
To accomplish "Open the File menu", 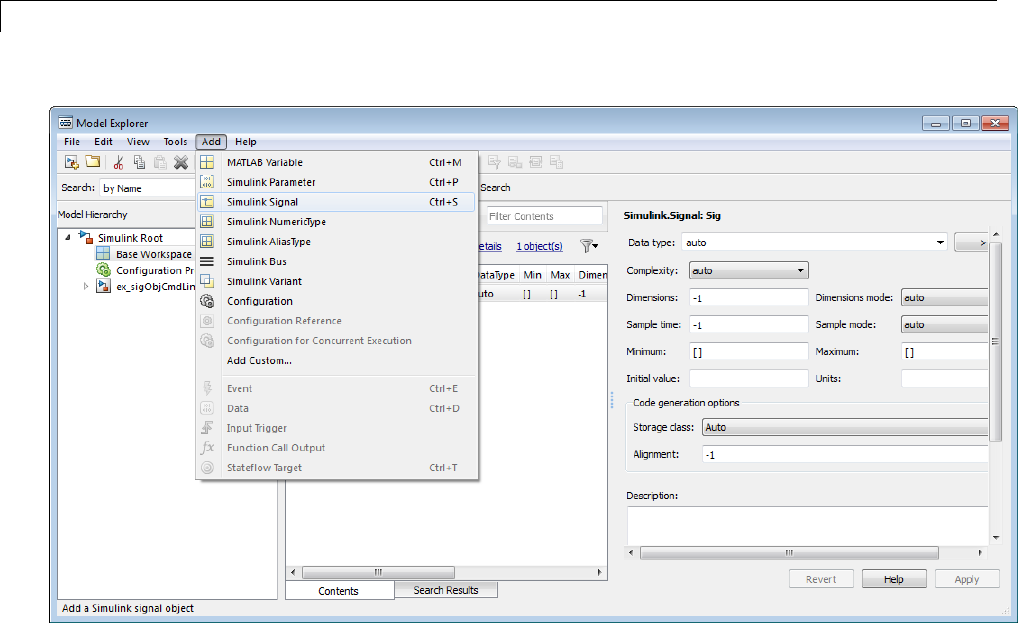I will pyautogui.click(x=72, y=141).
